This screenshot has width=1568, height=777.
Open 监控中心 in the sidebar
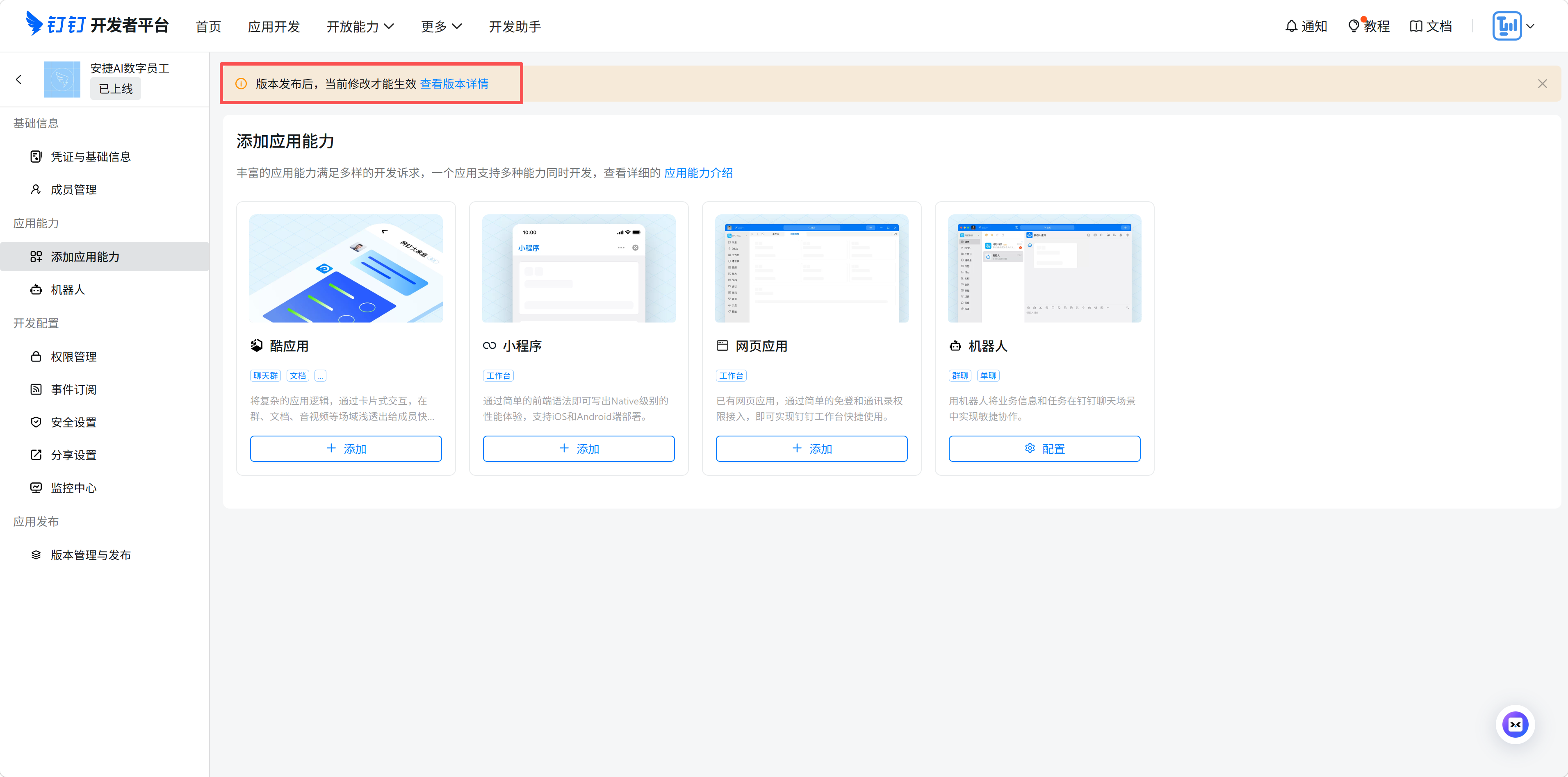click(105, 488)
